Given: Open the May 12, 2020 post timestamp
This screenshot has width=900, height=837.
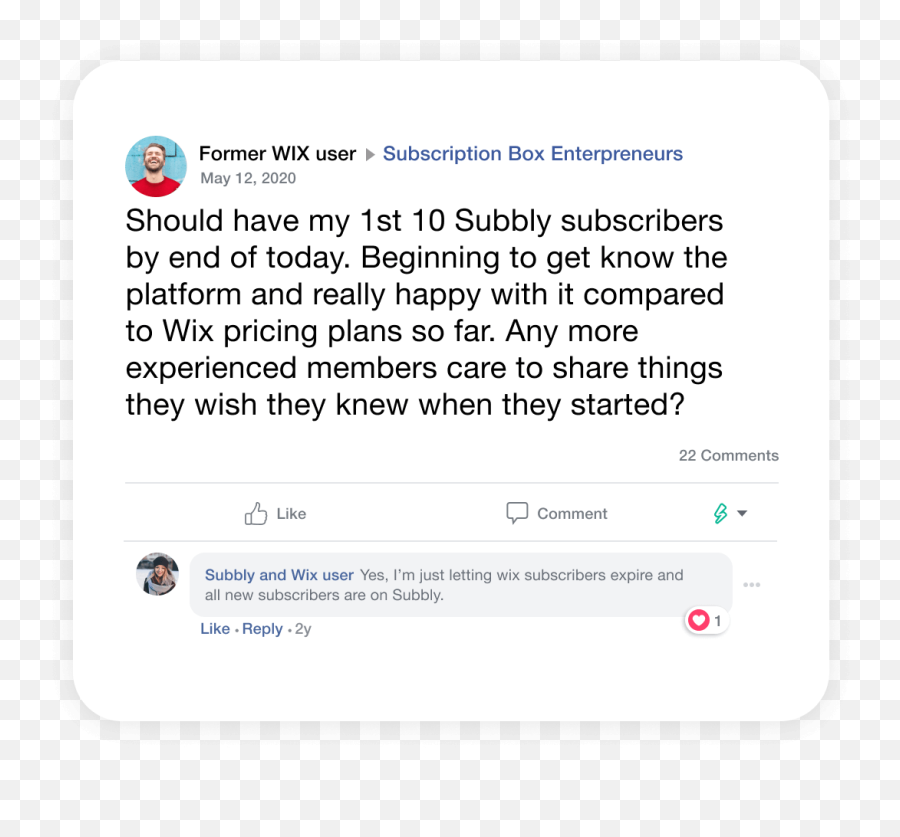Looking at the screenshot, I should click(248, 179).
